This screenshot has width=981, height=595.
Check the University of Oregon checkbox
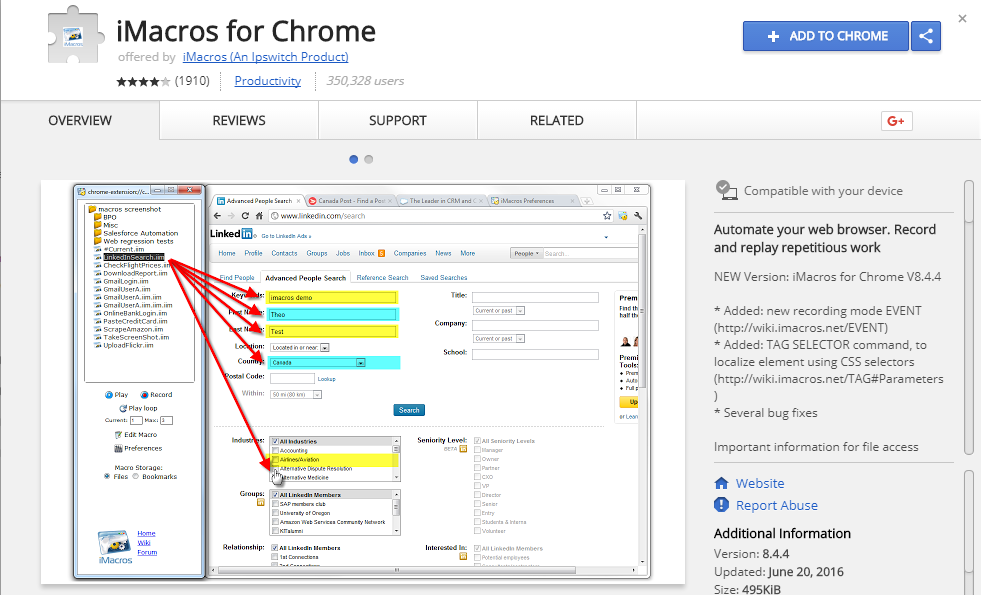point(275,512)
